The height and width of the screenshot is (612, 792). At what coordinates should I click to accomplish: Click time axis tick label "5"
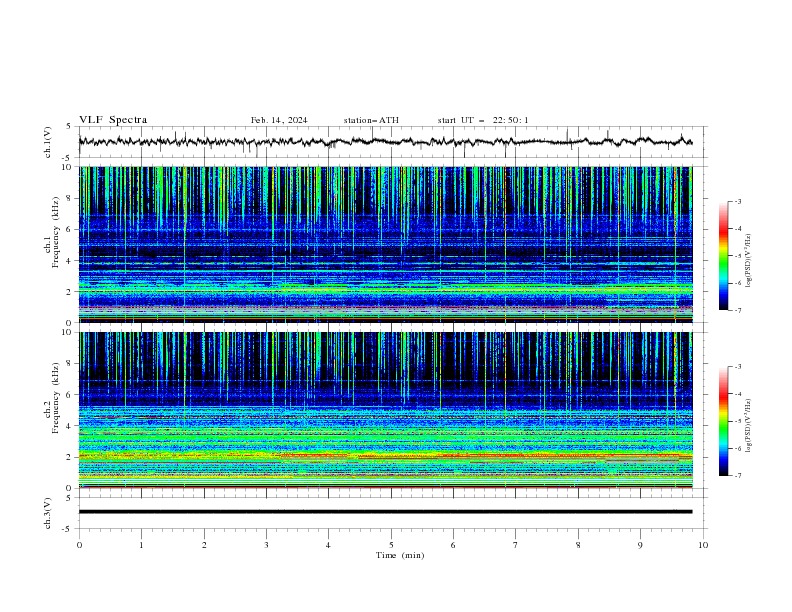[391, 545]
